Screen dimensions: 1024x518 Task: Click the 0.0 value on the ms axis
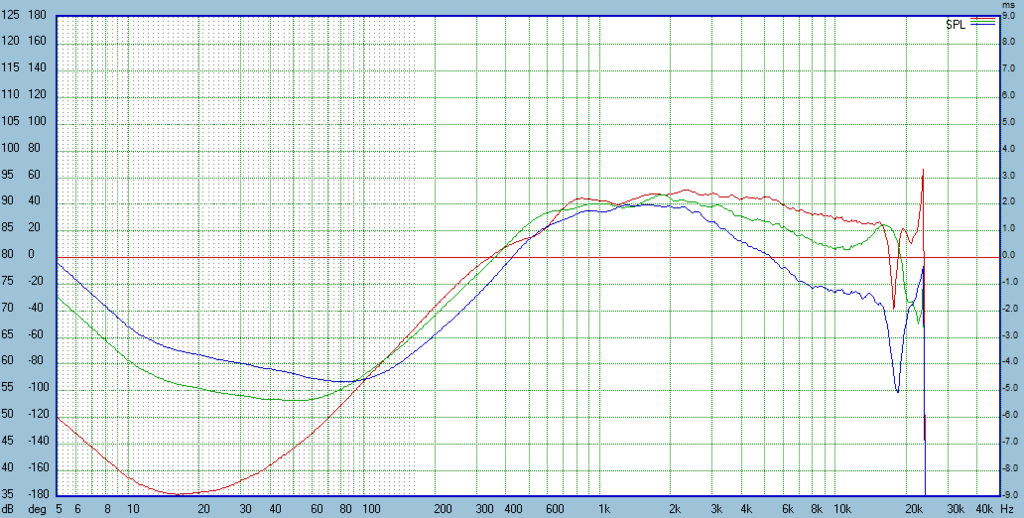(1009, 255)
